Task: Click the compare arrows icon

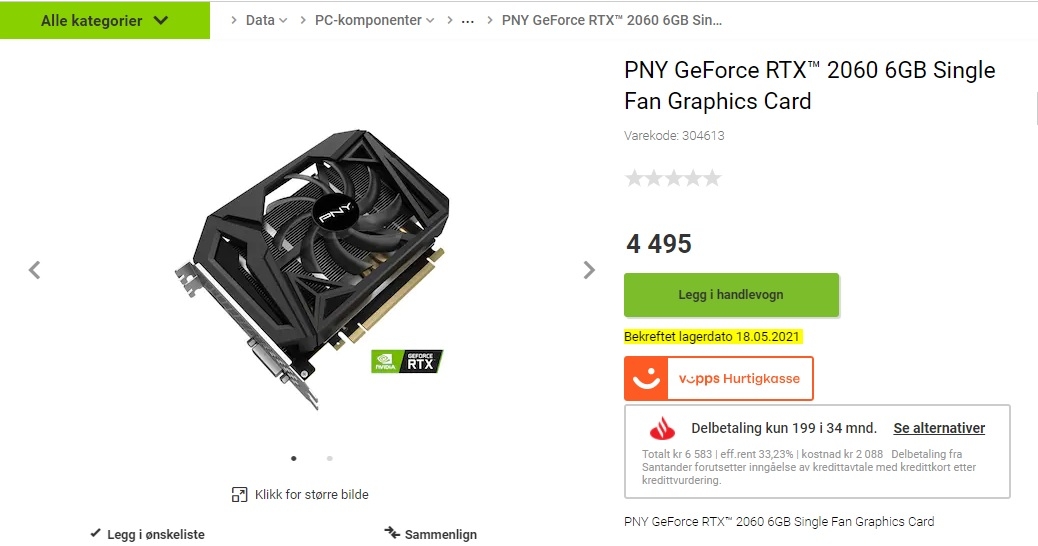Action: [x=393, y=533]
